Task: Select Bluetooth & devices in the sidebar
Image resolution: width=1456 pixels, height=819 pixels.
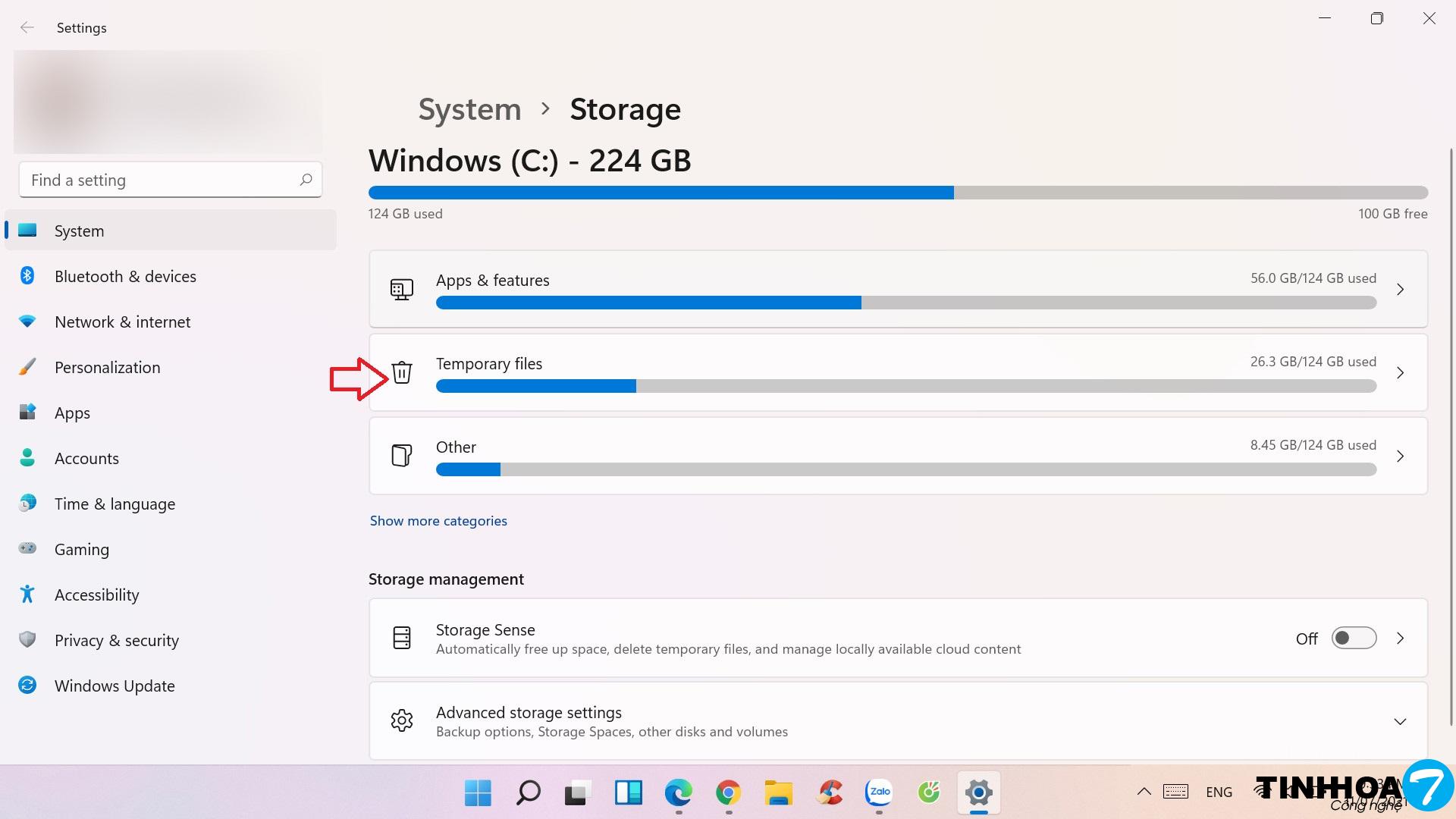Action: [x=125, y=277]
